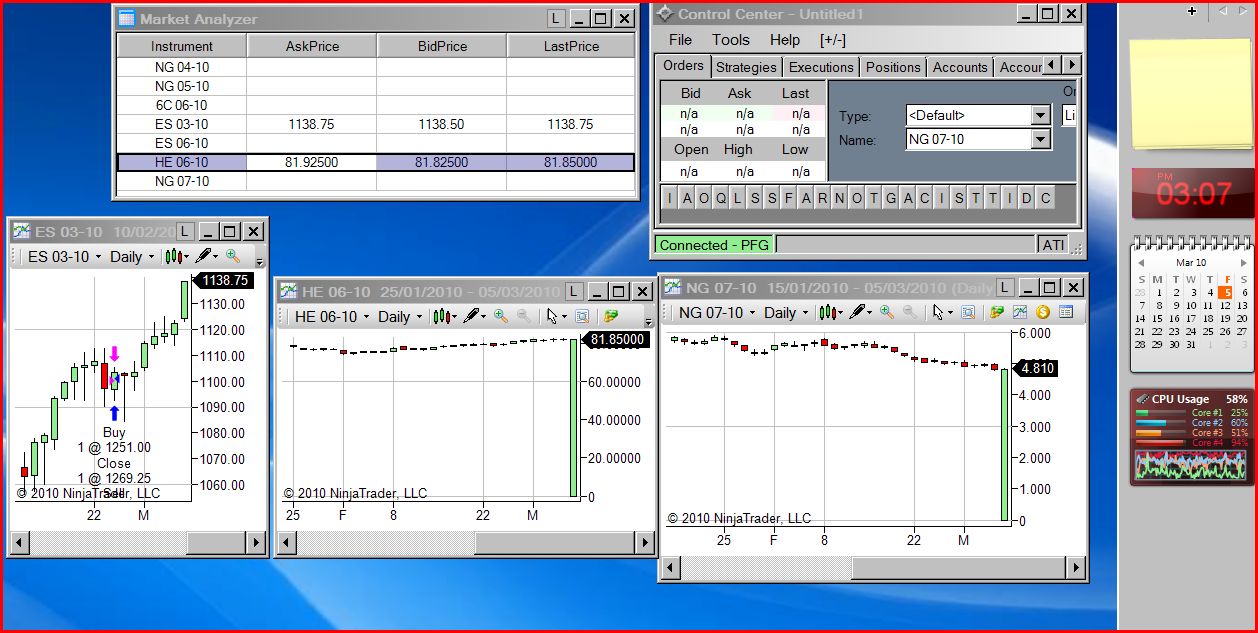Toggle link L button on ES 03-10 chart

[186, 231]
